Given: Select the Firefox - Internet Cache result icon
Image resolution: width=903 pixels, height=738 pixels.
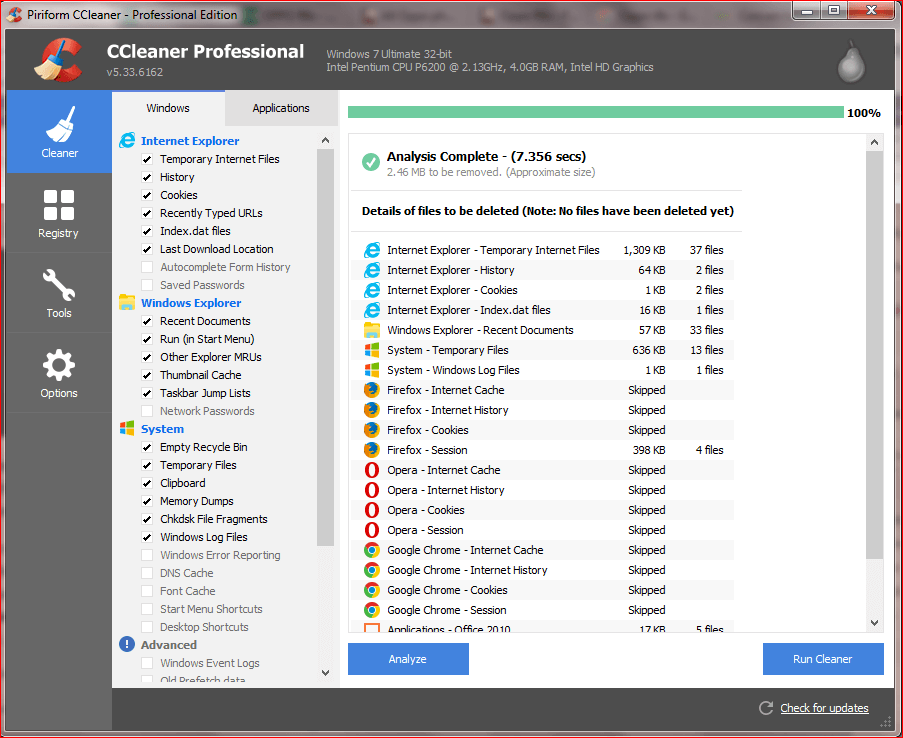Looking at the screenshot, I should (372, 390).
